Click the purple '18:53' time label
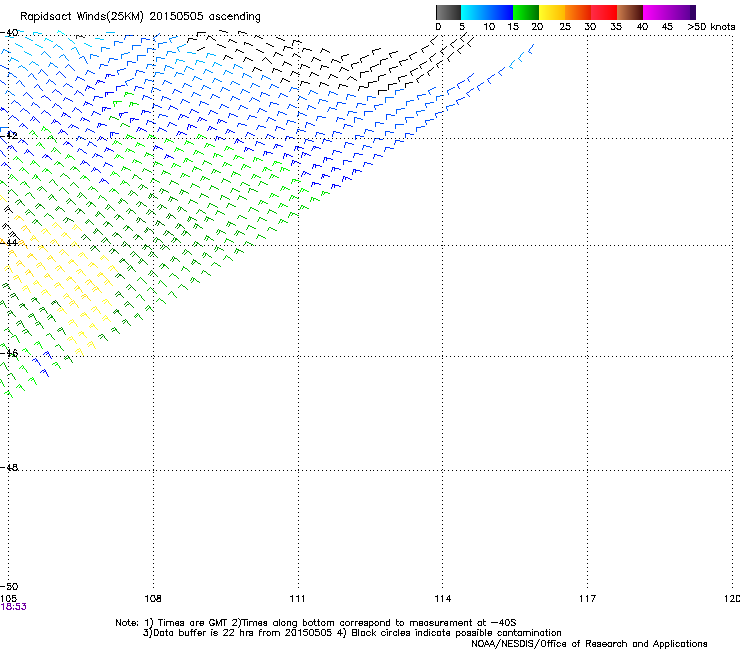This screenshot has height=650, width=740. pyautogui.click(x=13, y=607)
